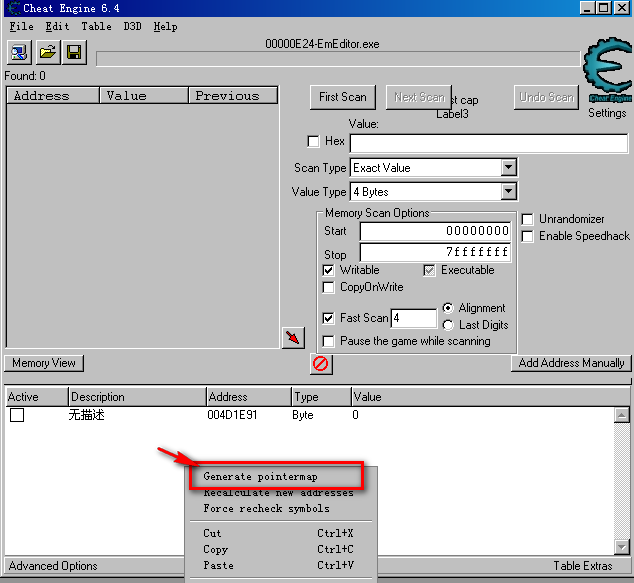Image resolution: width=634 pixels, height=583 pixels.
Task: Enable Pause the game while scanning
Action: click(x=328, y=341)
